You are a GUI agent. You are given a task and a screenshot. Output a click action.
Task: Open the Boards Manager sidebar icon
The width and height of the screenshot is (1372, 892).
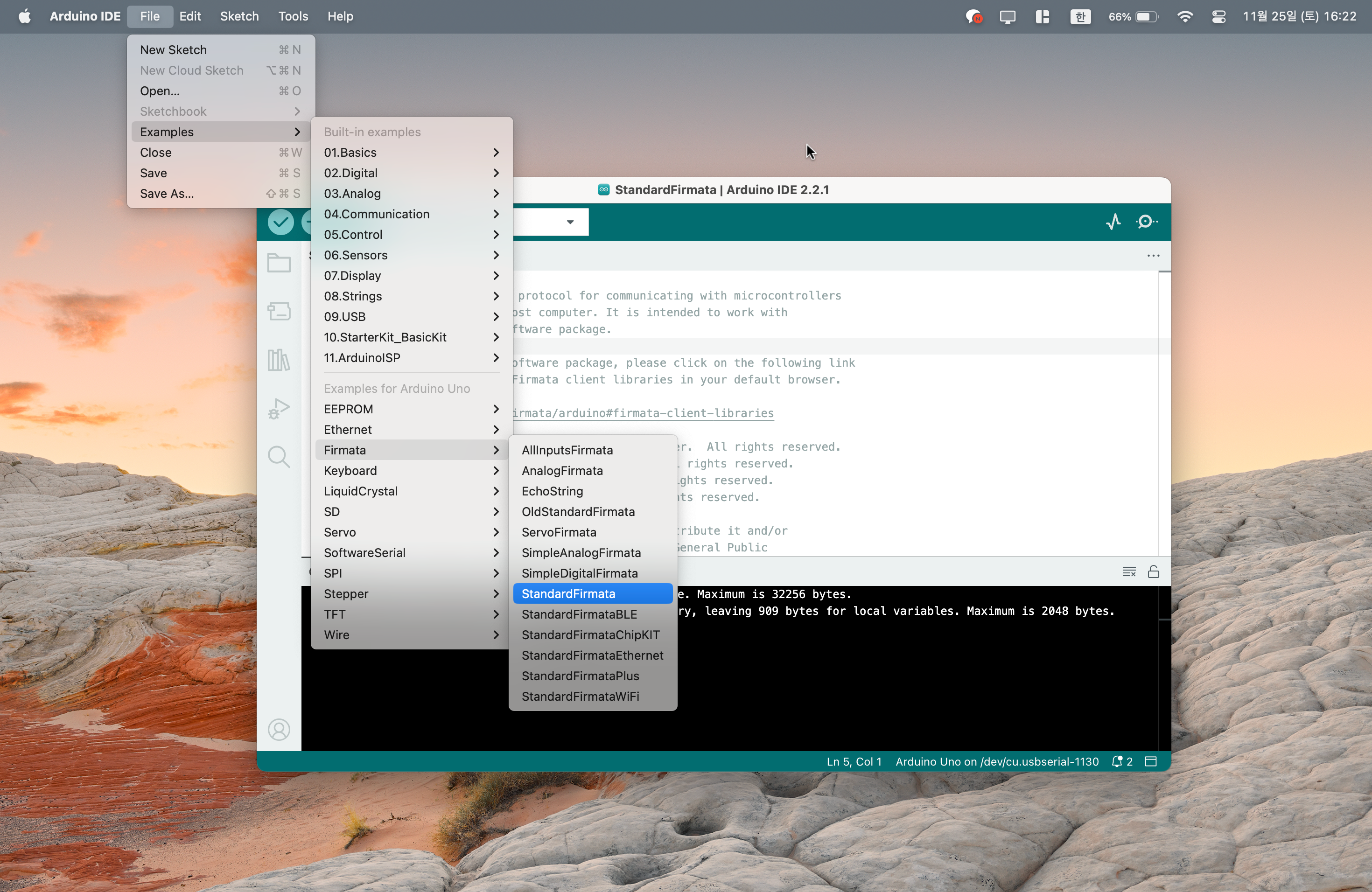[279, 311]
